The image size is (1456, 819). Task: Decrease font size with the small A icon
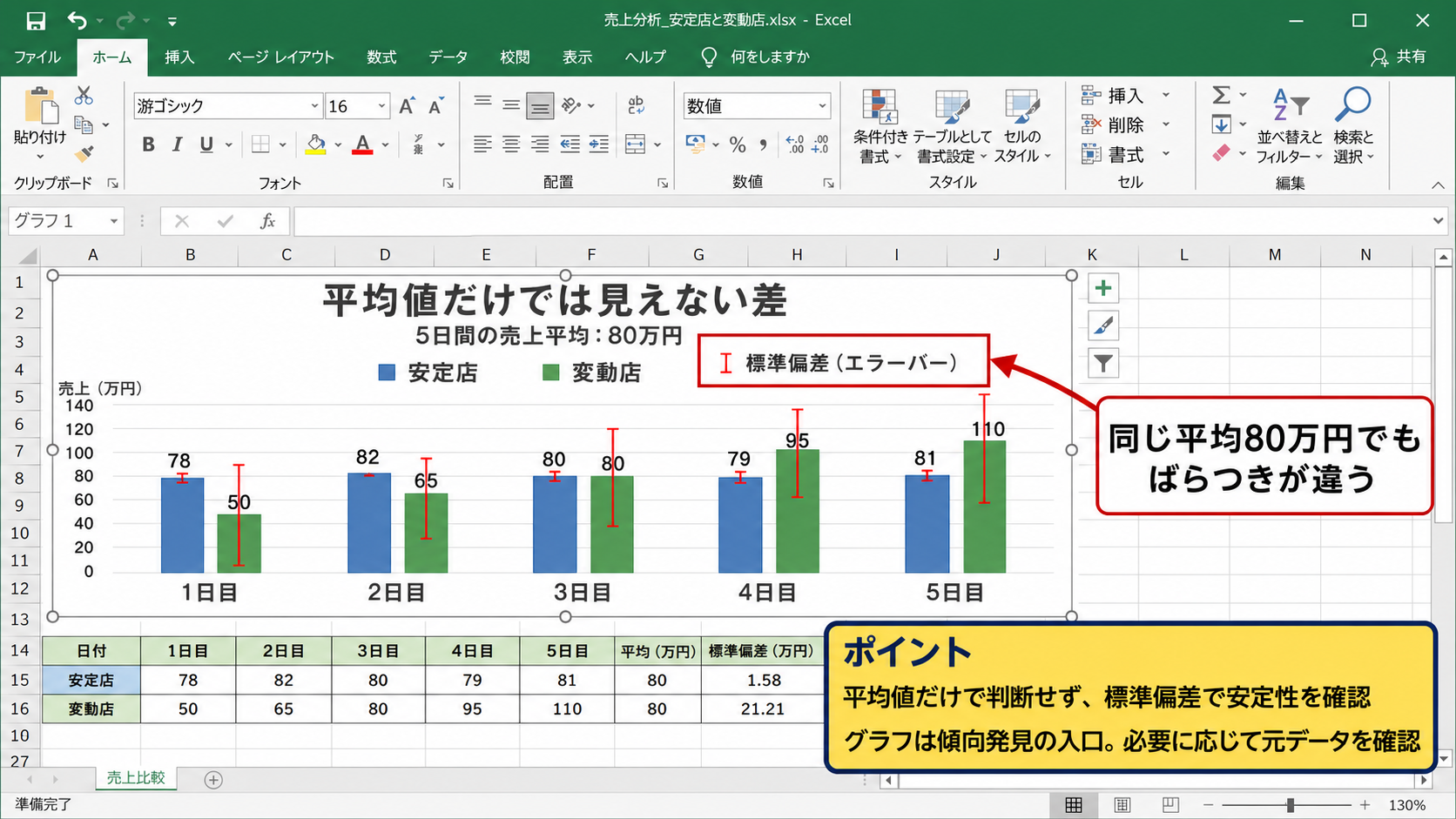click(x=436, y=106)
